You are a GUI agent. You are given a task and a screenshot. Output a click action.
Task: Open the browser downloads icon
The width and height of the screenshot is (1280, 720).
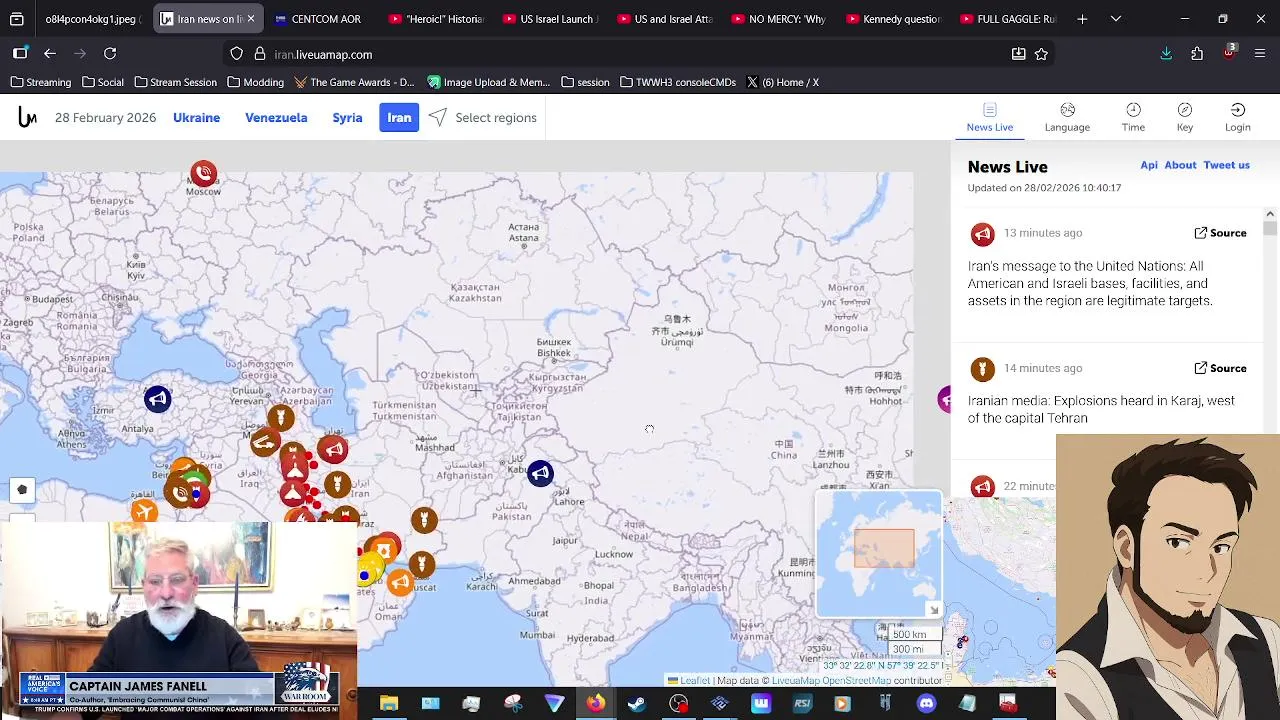(1166, 54)
